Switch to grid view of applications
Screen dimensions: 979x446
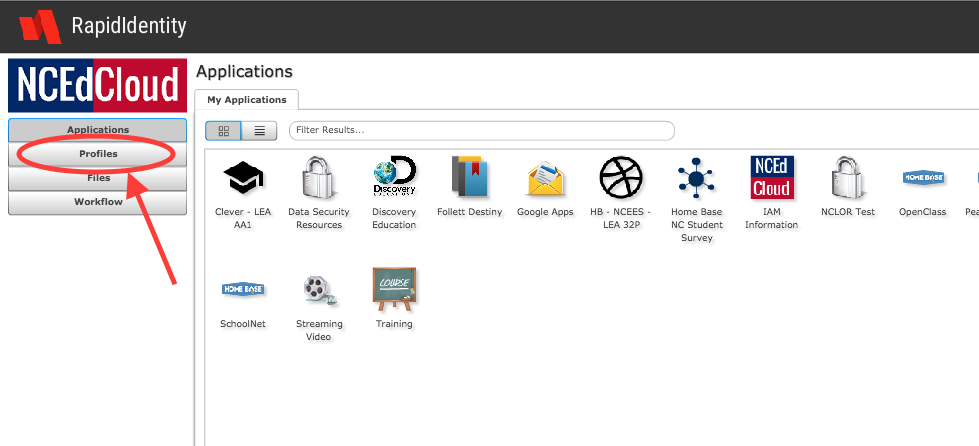pyautogui.click(x=223, y=131)
